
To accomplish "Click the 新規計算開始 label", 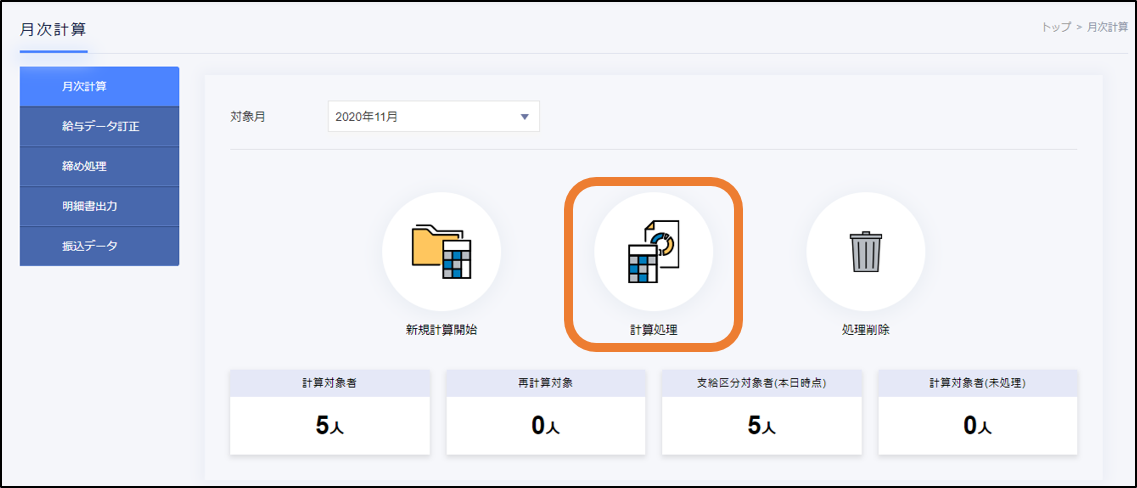I will tap(442, 330).
